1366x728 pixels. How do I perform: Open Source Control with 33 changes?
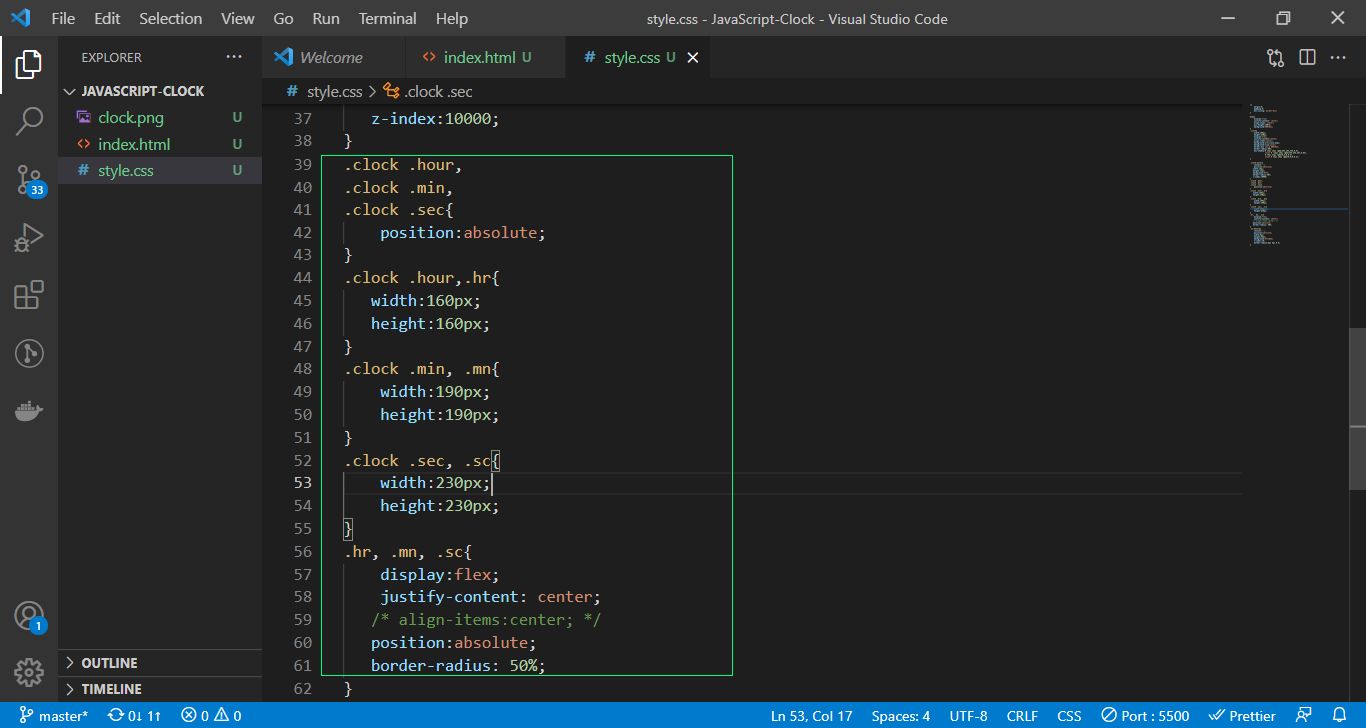[x=29, y=180]
